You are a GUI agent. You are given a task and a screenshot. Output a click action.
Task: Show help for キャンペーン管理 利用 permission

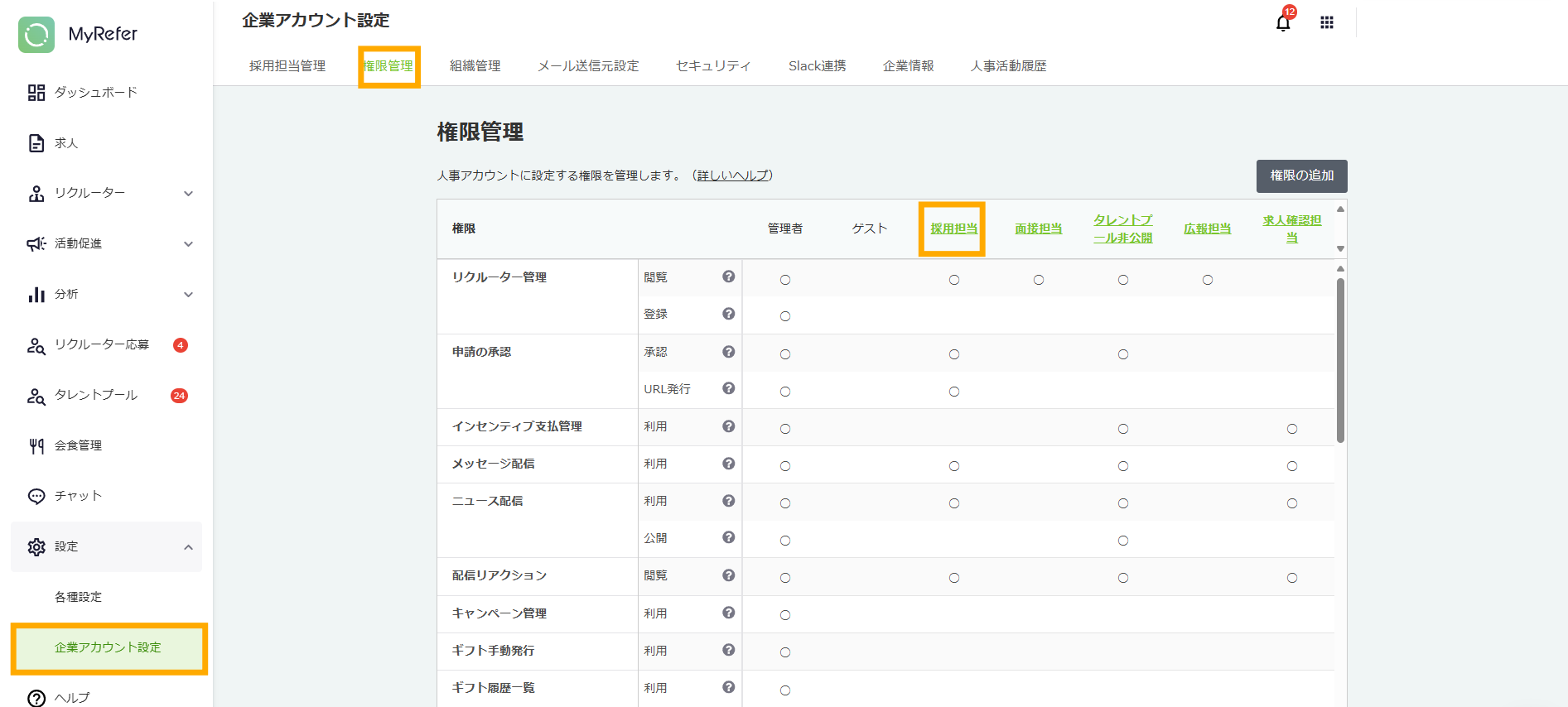tap(728, 613)
